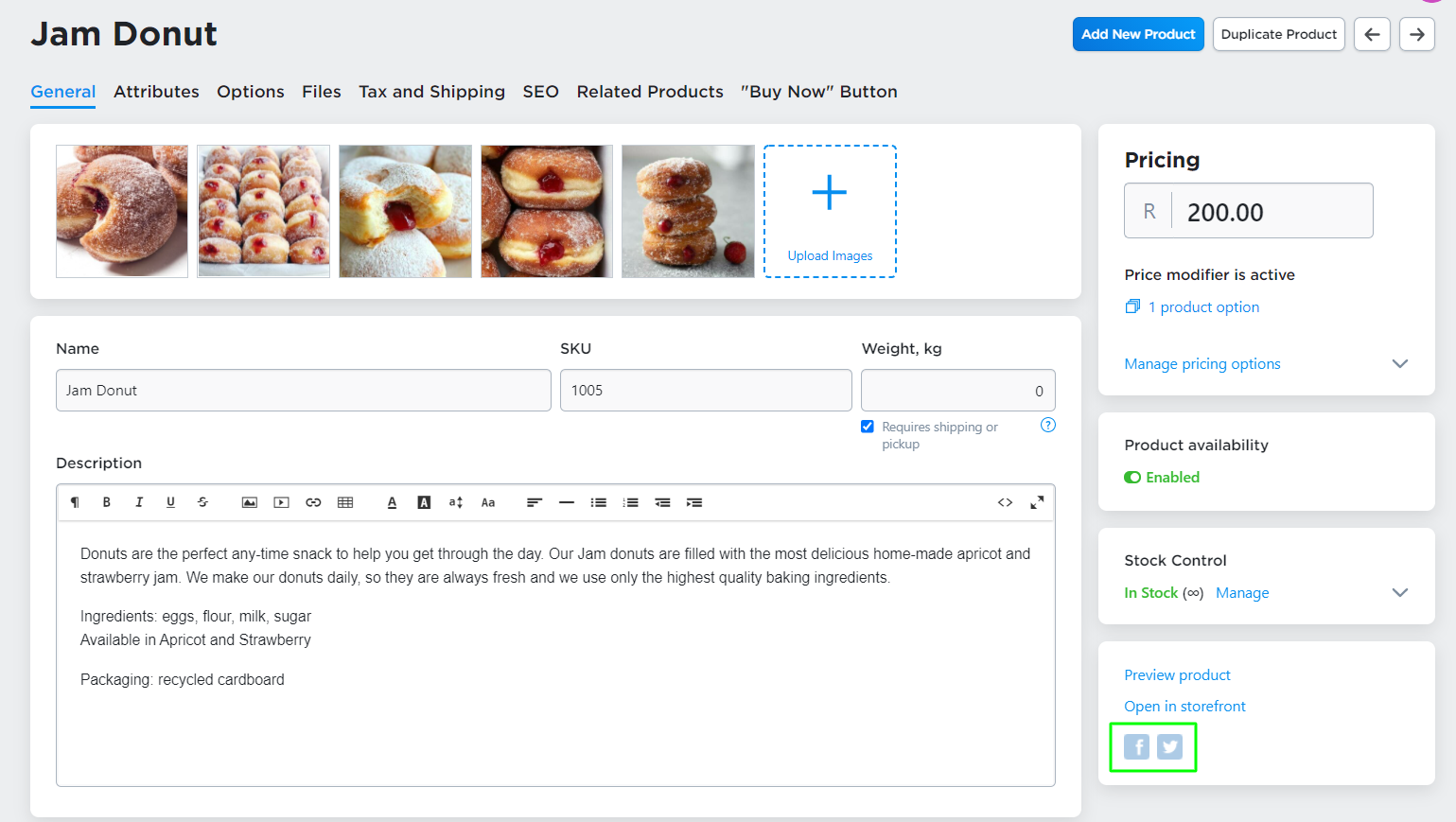
Task: Toggle bold formatting in description editor
Action: coord(107,502)
